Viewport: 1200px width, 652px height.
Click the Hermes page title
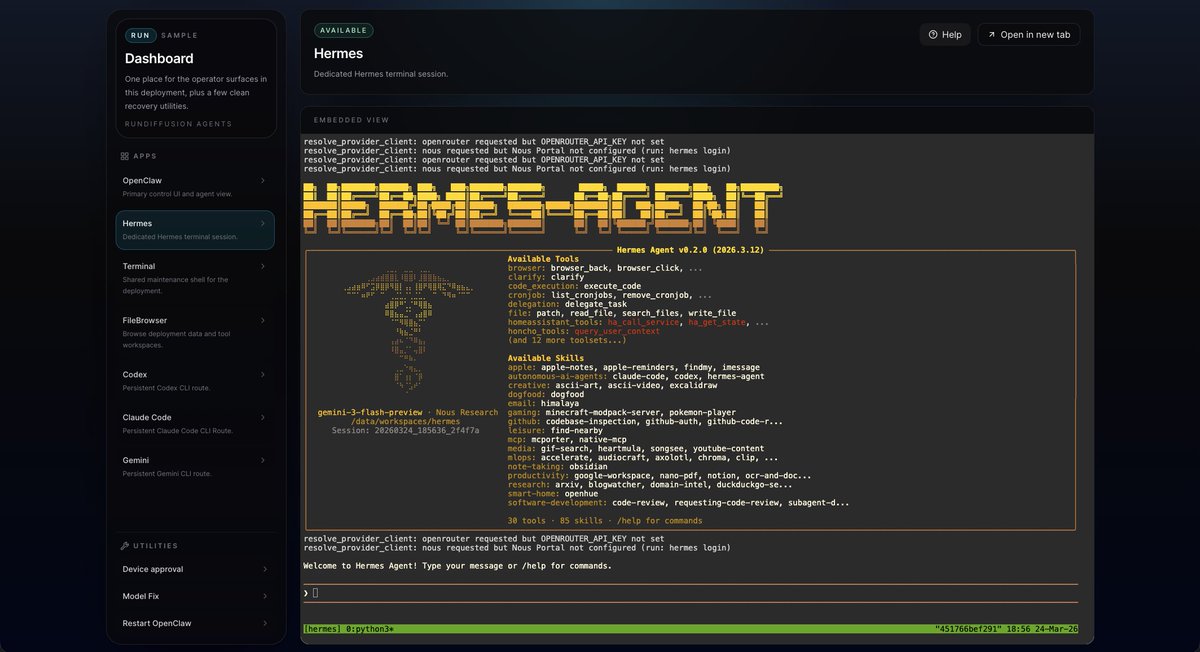click(x=338, y=53)
